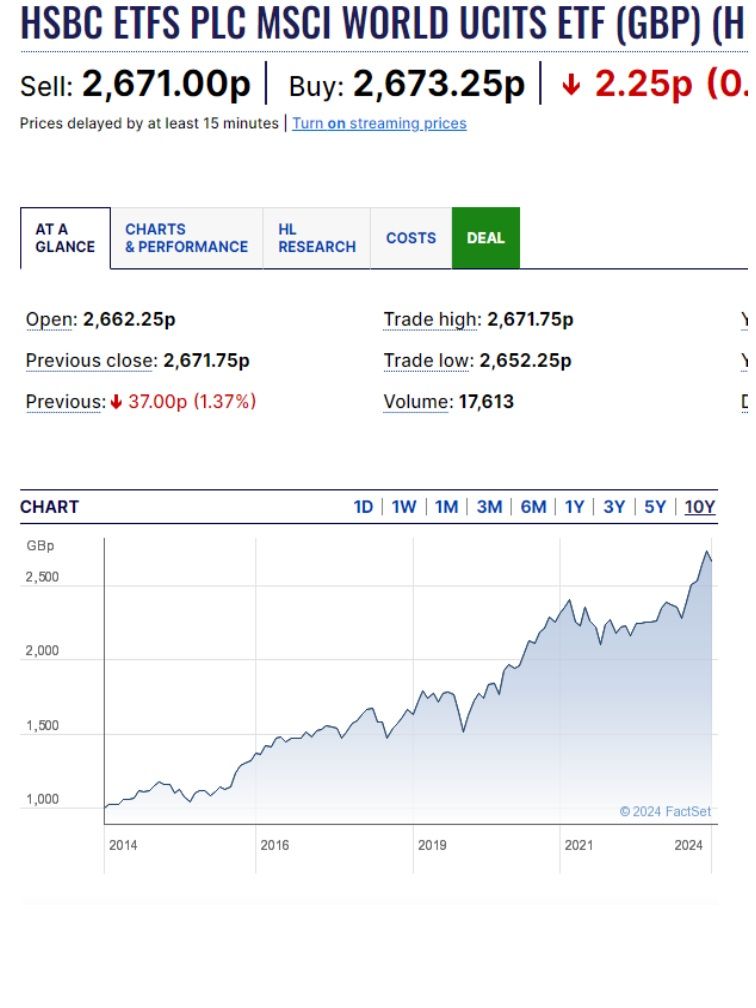Click the Volume label

tap(416, 402)
